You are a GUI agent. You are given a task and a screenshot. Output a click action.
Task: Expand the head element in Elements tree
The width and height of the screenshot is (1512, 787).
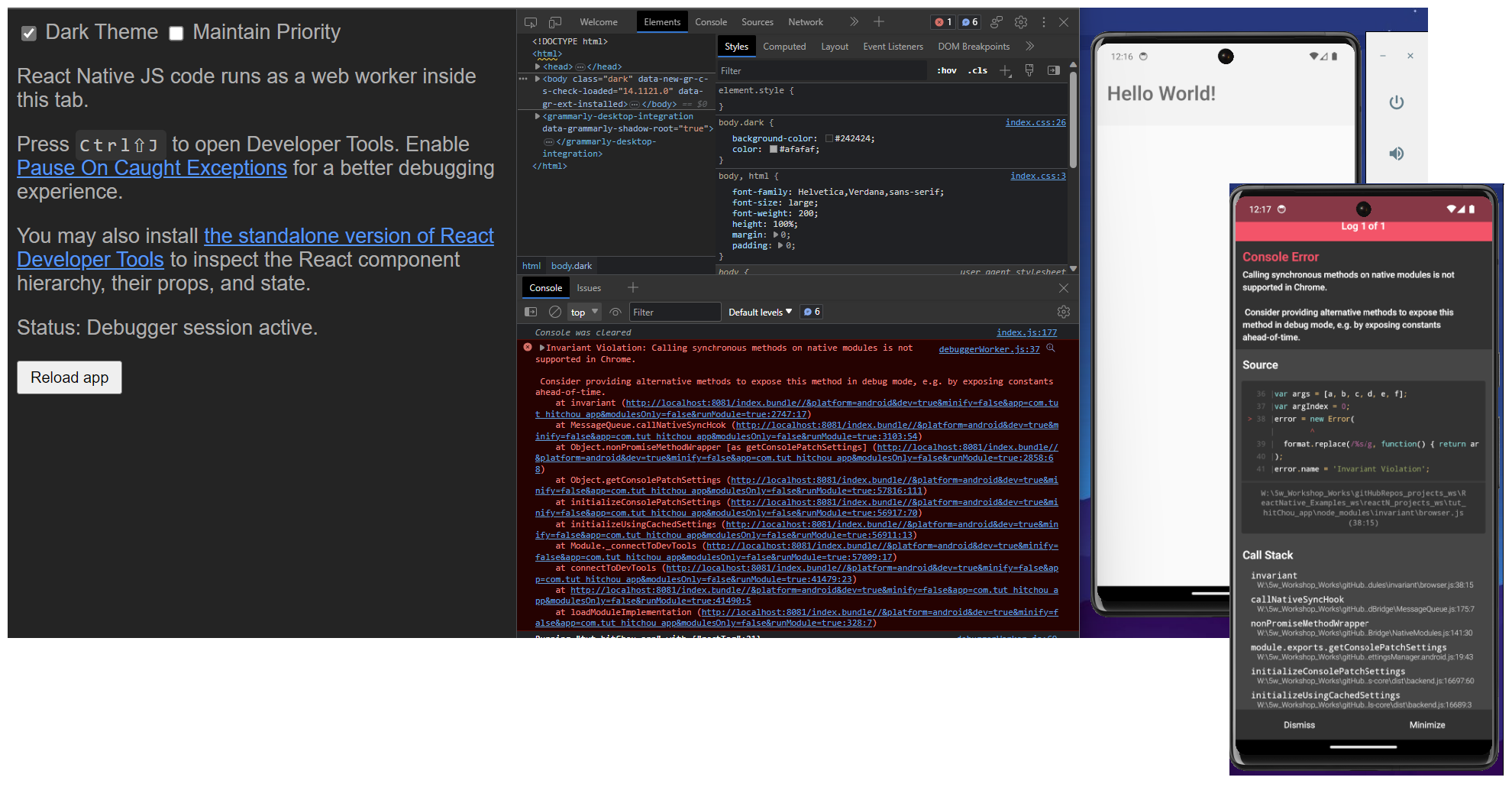538,66
